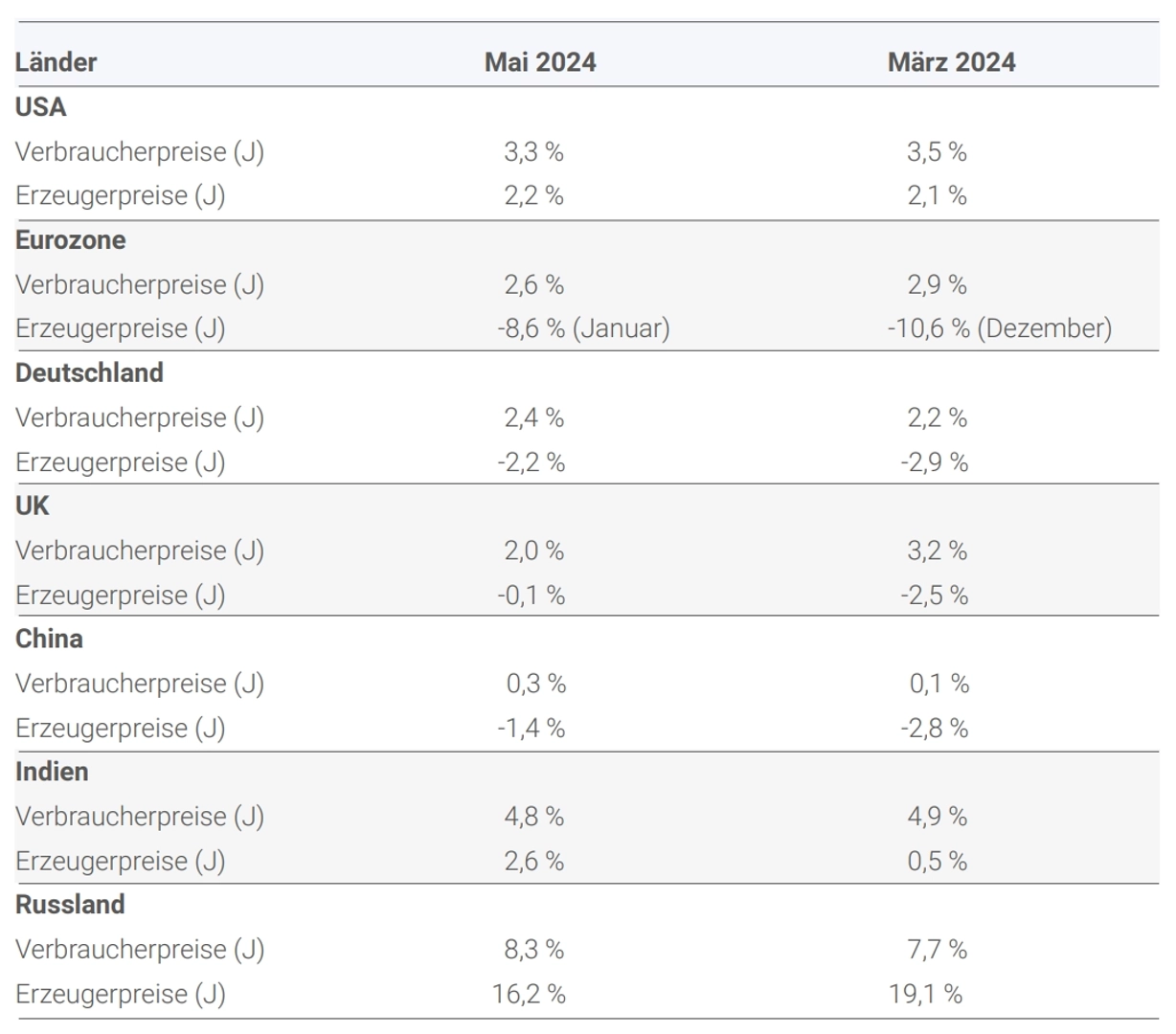This screenshot has height=1034, width=1176.
Task: Select the UK section heading
Action: pyautogui.click(x=33, y=506)
